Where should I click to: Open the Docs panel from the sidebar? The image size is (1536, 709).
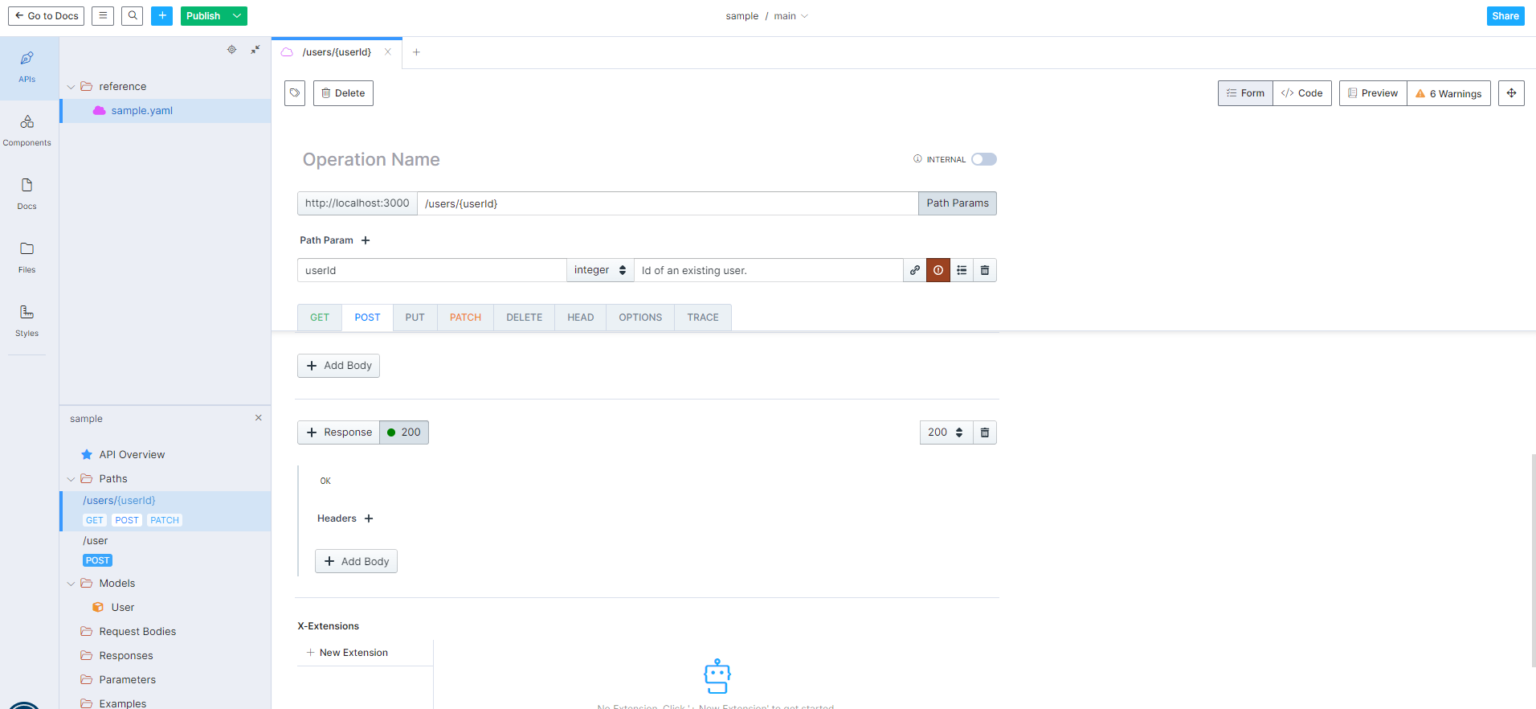point(27,192)
